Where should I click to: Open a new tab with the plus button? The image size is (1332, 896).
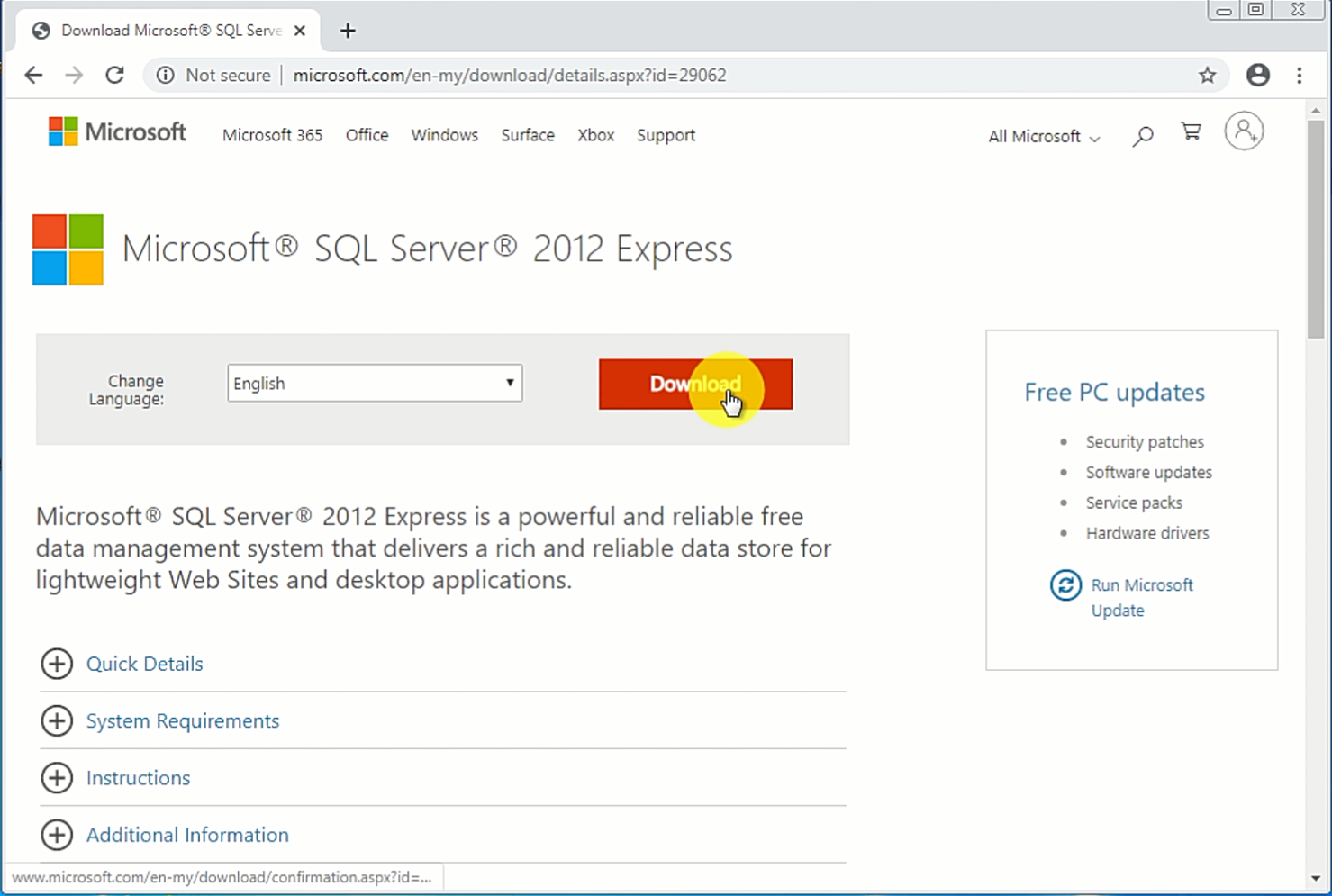(348, 31)
